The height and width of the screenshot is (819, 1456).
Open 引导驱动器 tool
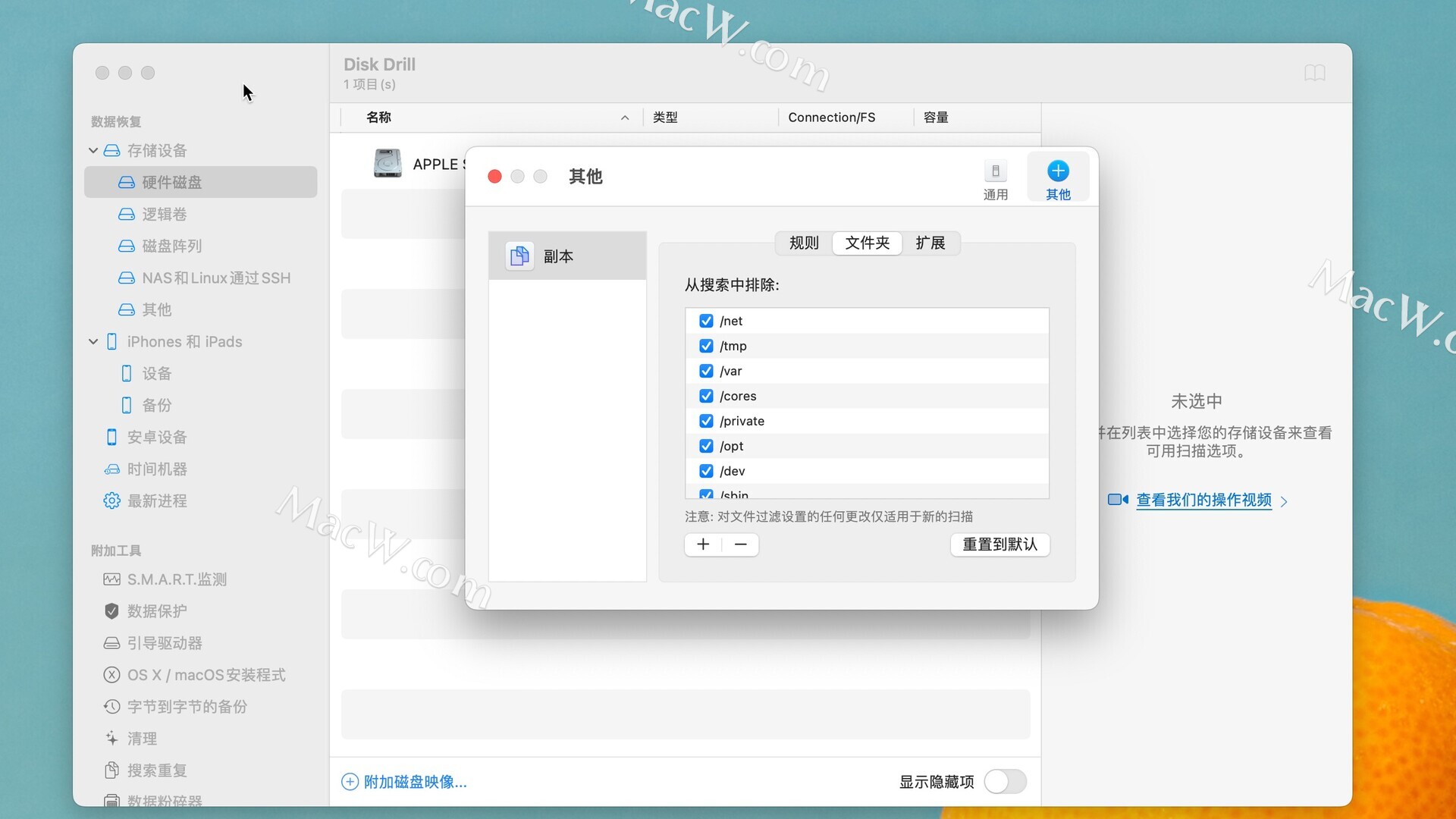point(200,643)
